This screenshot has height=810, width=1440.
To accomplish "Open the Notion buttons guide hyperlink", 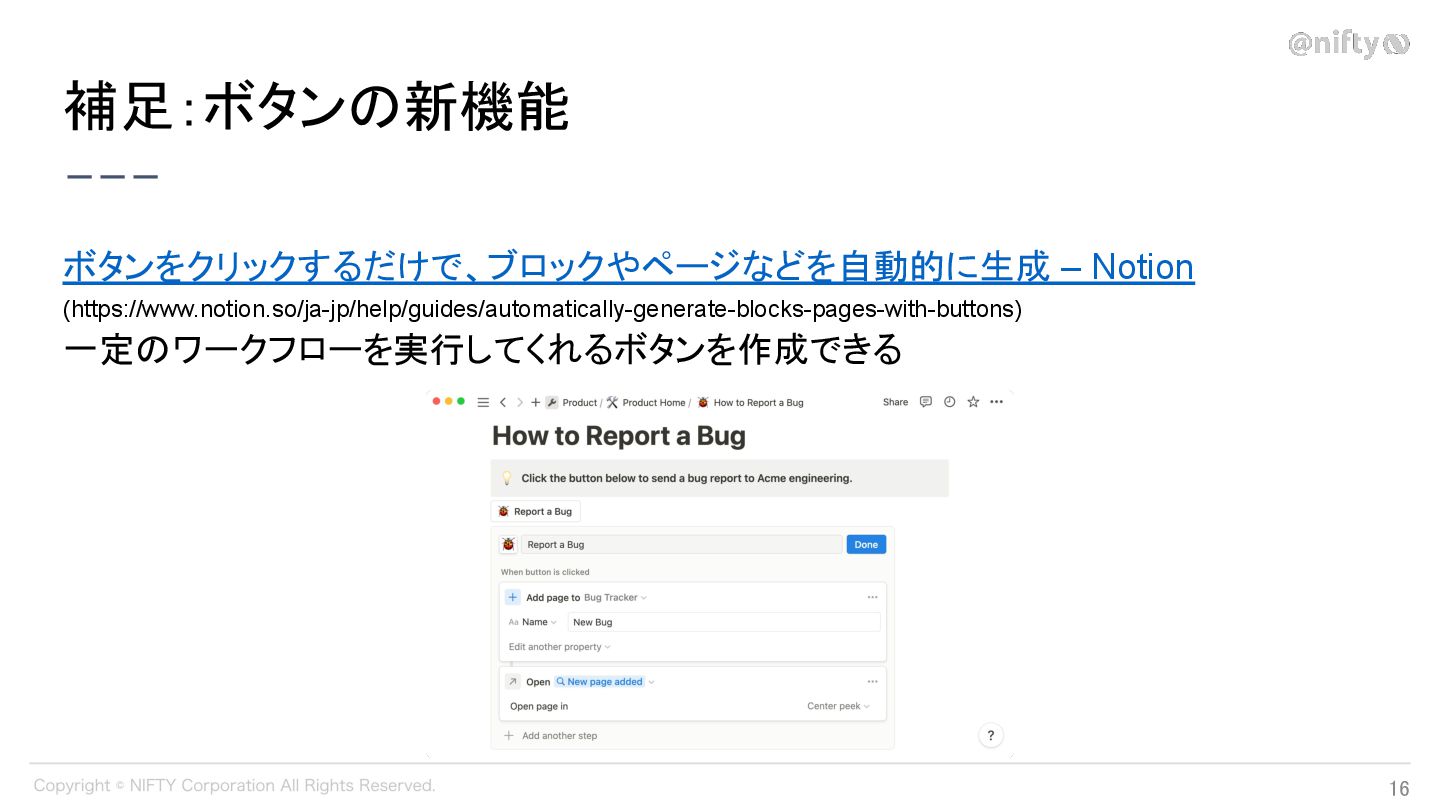I will tap(628, 267).
